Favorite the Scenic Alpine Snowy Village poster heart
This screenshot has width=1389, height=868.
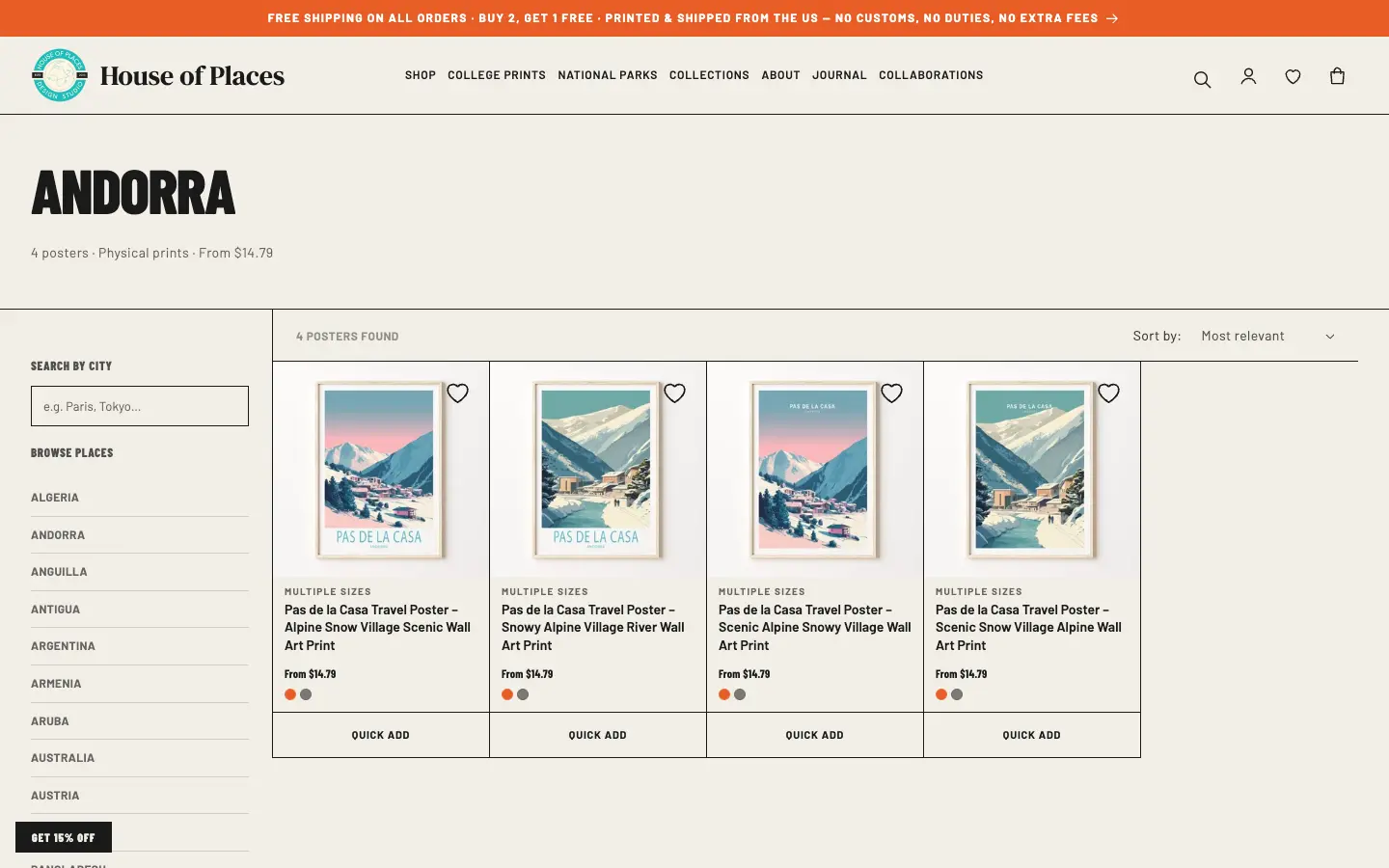[891, 393]
